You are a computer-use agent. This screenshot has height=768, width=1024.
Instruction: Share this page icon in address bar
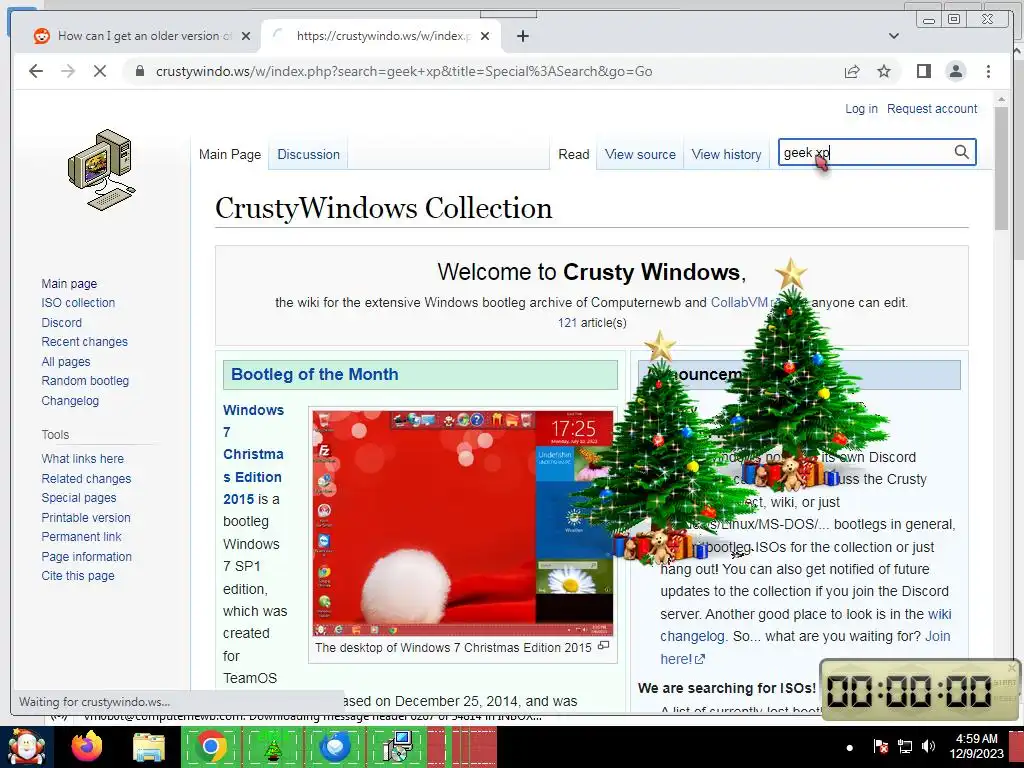[852, 71]
